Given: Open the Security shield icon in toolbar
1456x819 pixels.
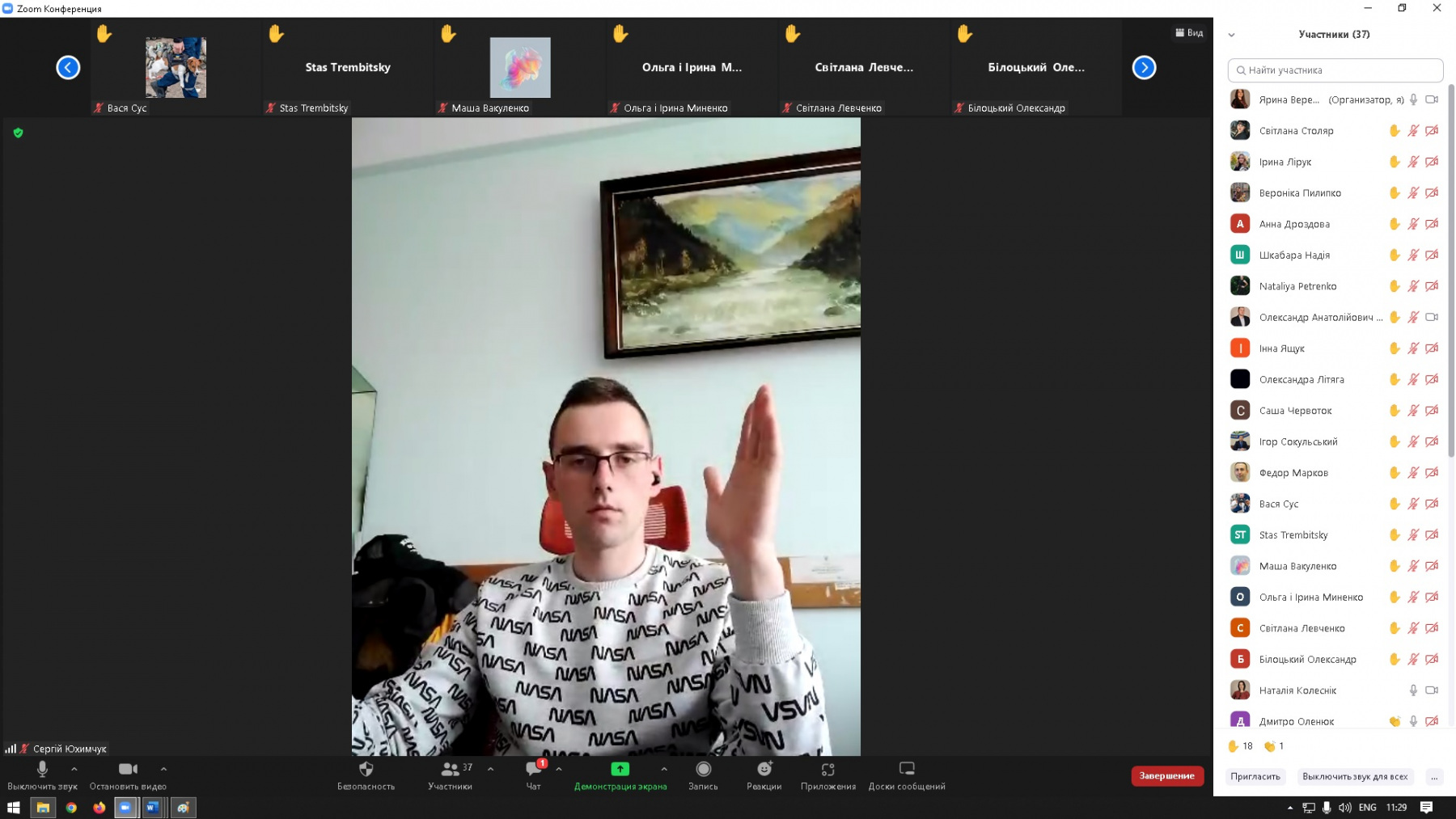Looking at the screenshot, I should (x=366, y=770).
